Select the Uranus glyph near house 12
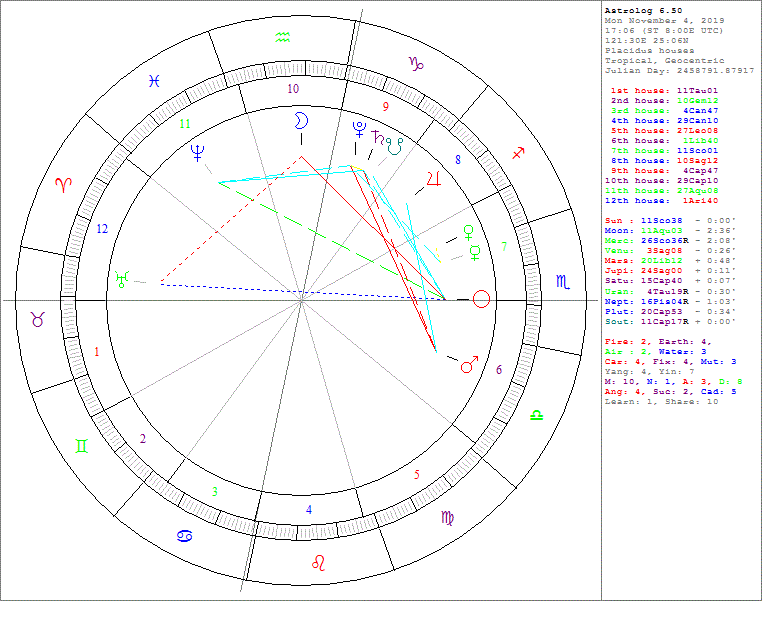 [x=124, y=280]
